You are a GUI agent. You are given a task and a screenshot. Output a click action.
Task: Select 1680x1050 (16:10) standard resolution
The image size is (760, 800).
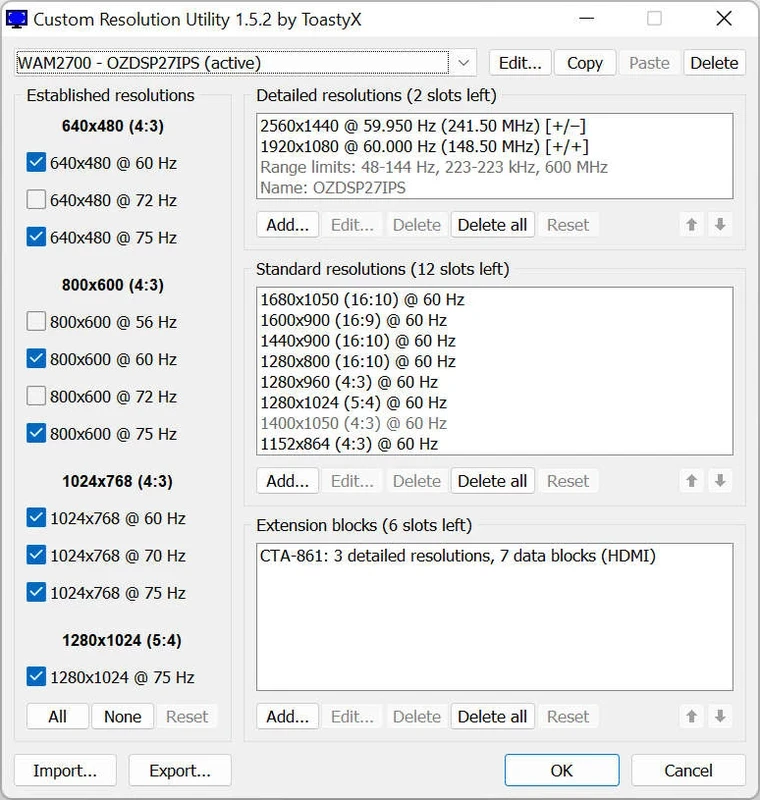click(x=362, y=299)
